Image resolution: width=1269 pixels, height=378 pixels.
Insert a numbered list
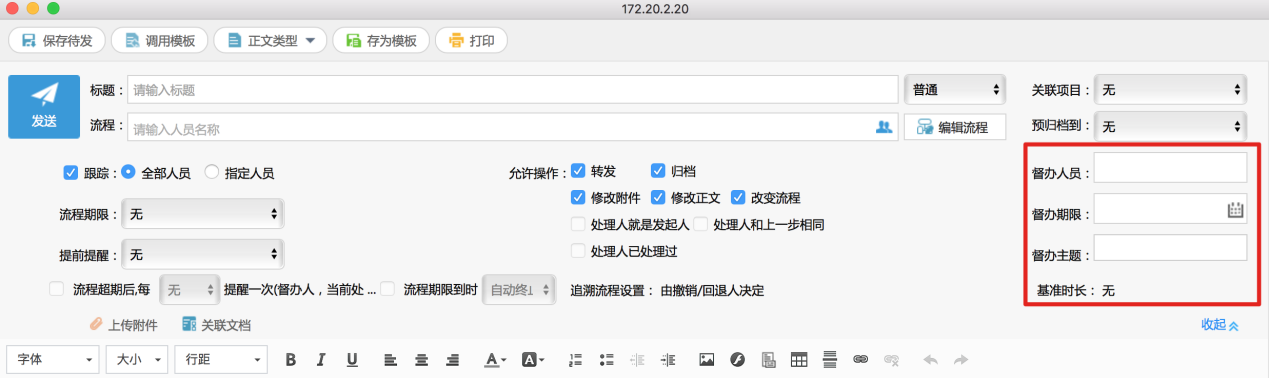pos(575,359)
